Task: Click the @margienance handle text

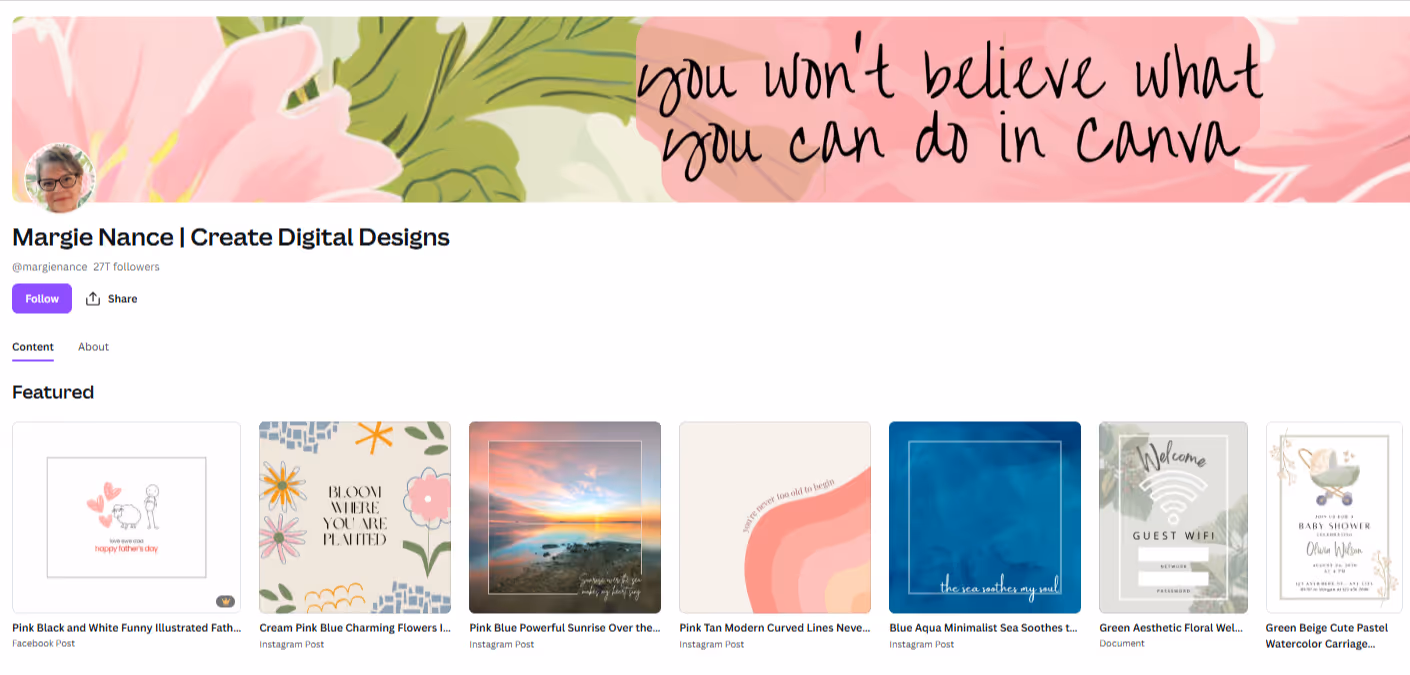Action: pos(49,267)
